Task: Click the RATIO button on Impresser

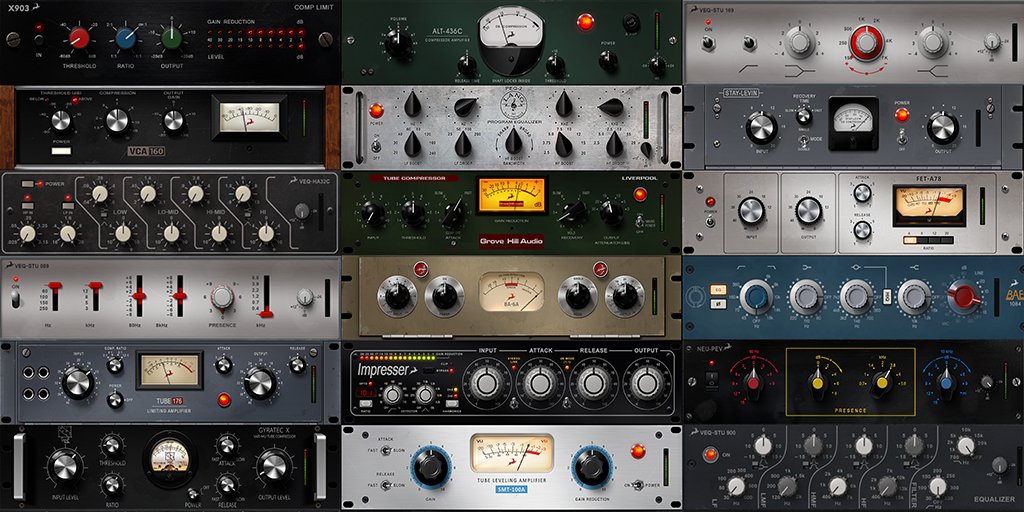Action: click(366, 403)
